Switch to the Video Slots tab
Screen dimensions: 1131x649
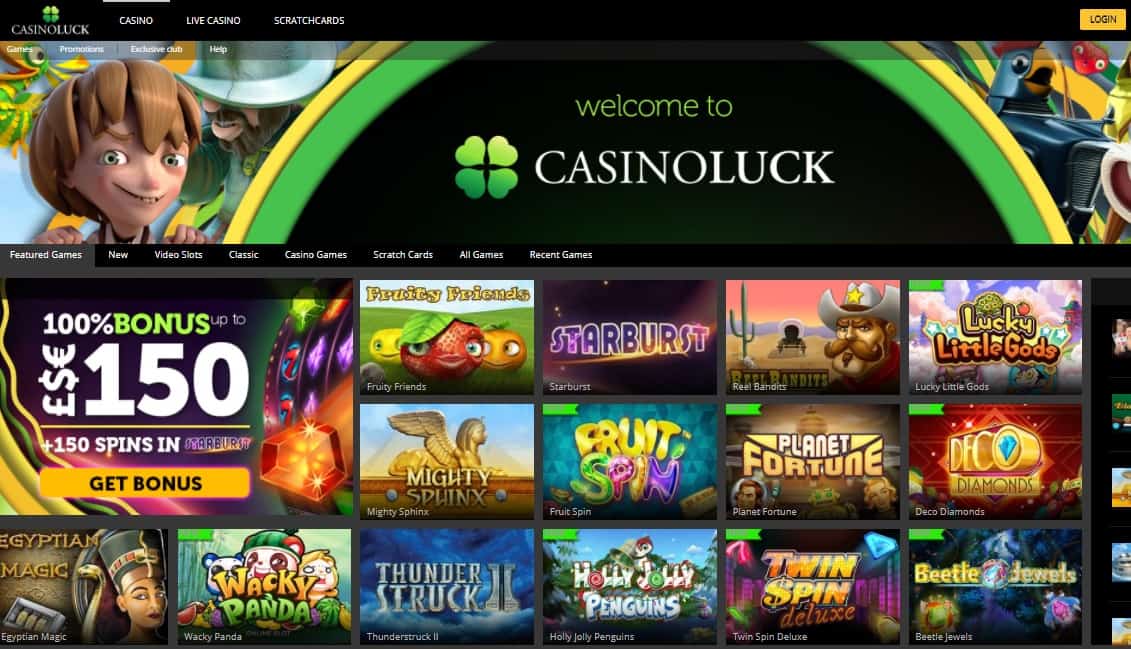178,255
